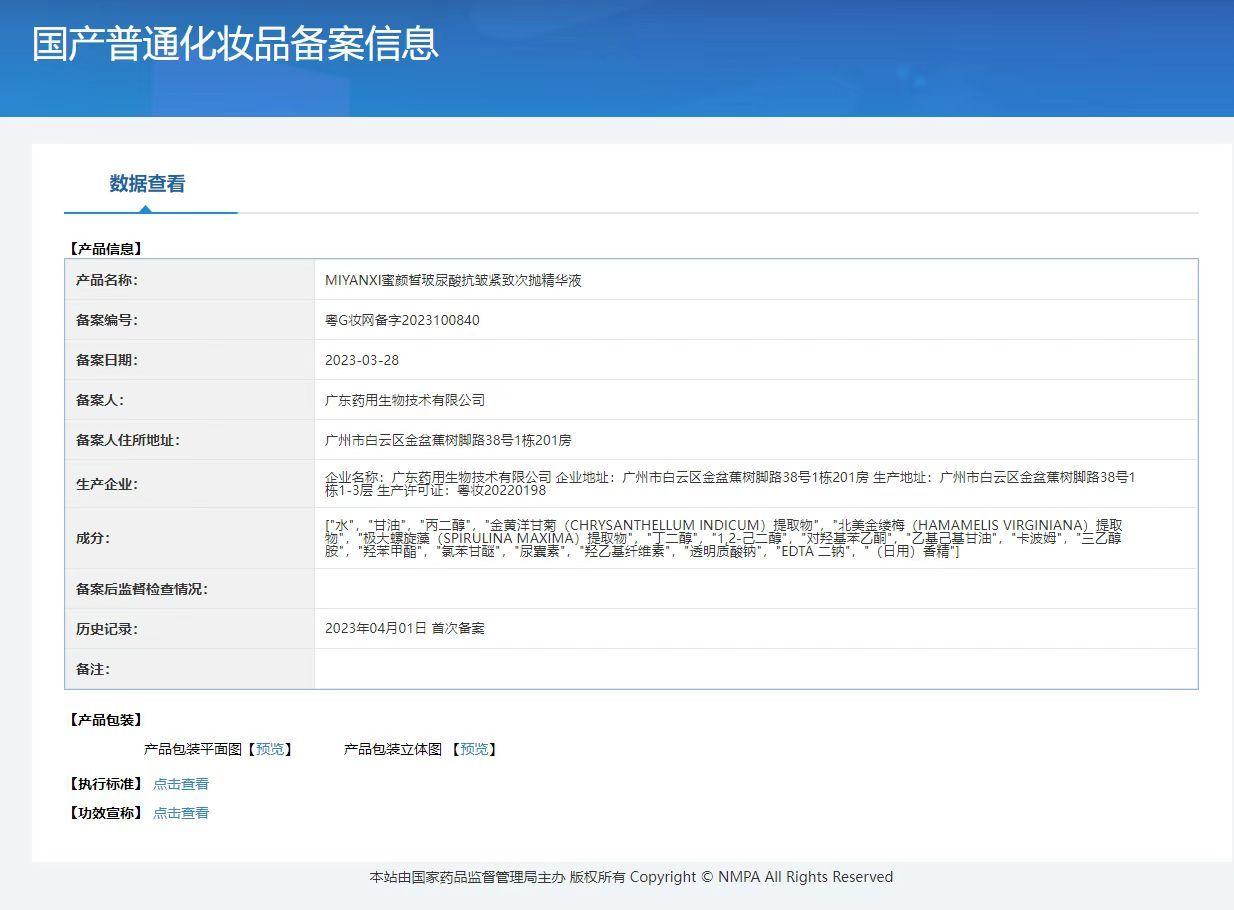1234x910 pixels.
Task: Click the product name MIYANXI蜜颜皙 value
Action: point(453,280)
